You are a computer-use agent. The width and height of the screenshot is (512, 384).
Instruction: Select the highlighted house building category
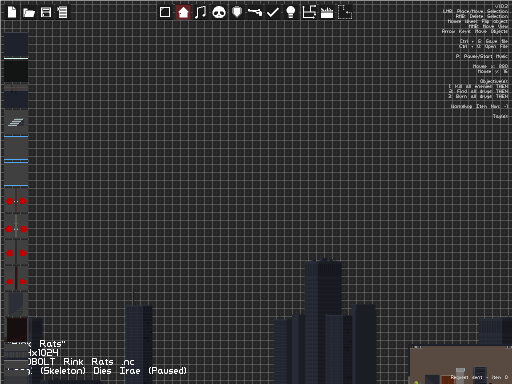coord(183,12)
